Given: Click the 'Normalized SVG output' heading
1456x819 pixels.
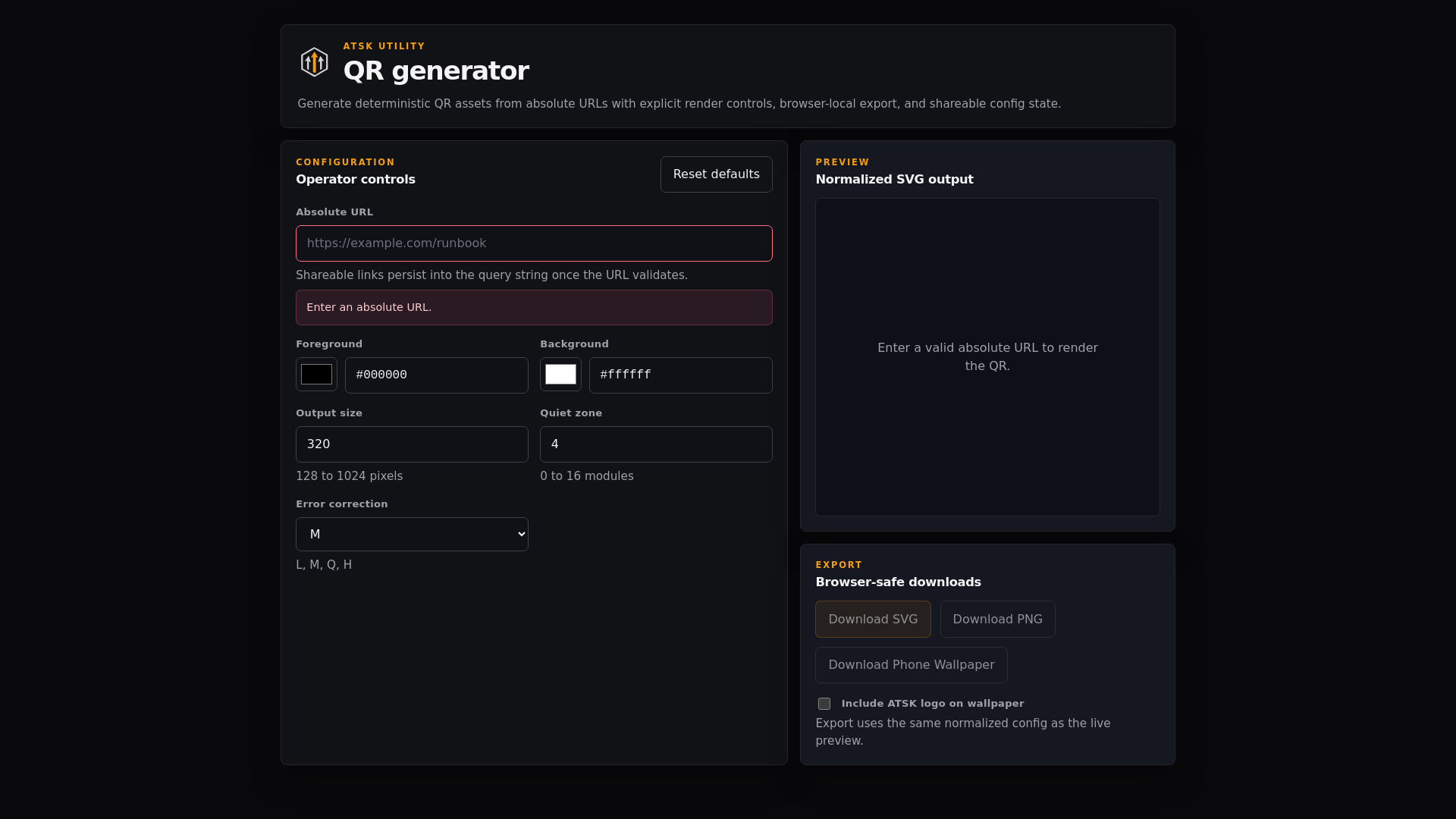Looking at the screenshot, I should [894, 180].
